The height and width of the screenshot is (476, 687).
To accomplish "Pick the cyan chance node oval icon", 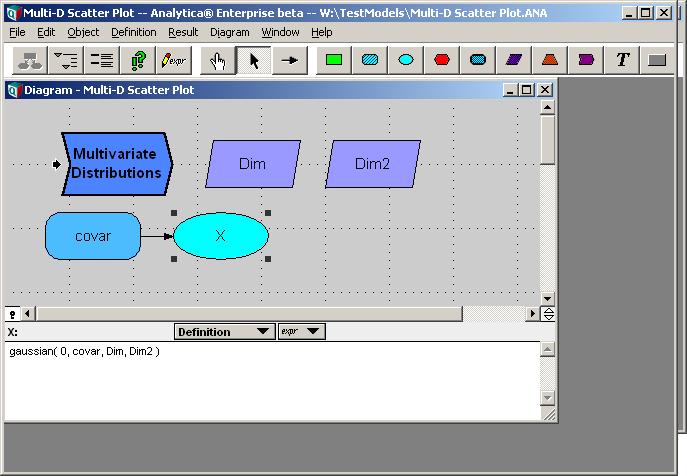I will click(x=406, y=60).
